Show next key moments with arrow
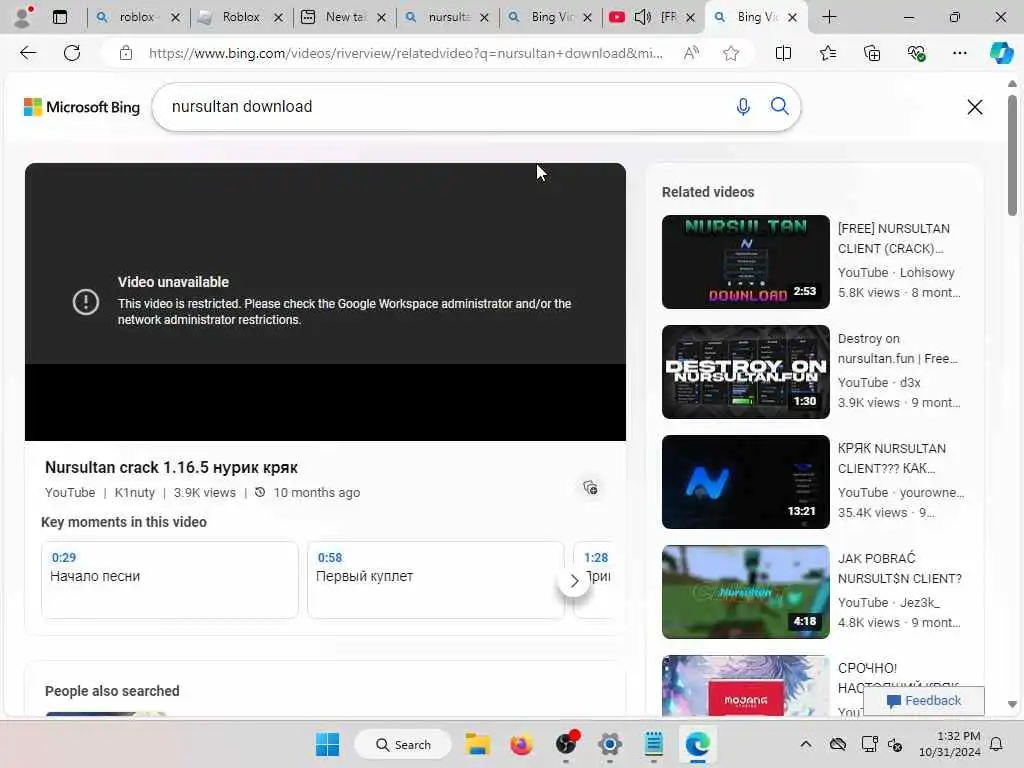Image resolution: width=1024 pixels, height=768 pixels. tap(574, 581)
